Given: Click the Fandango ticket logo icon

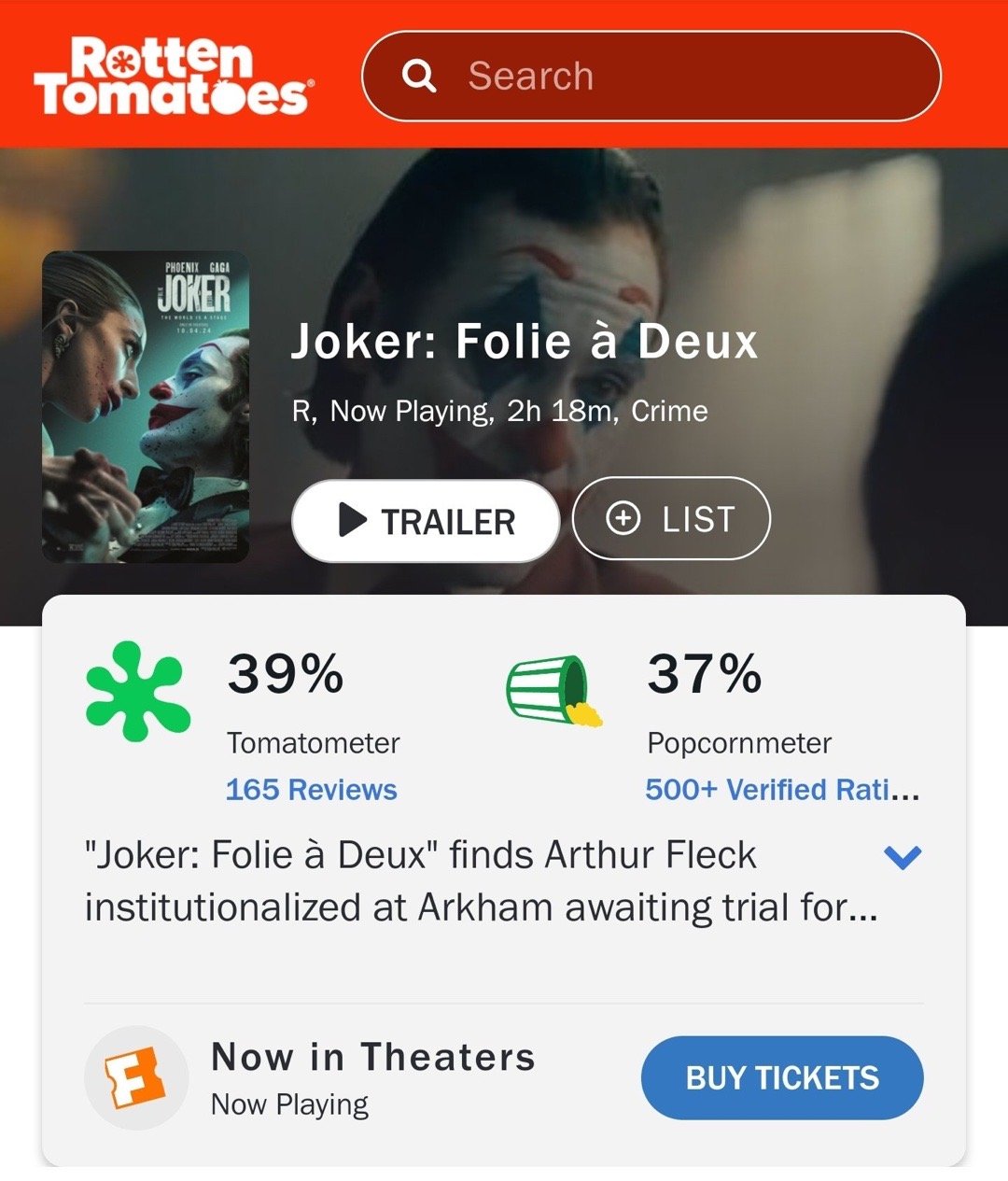Looking at the screenshot, I should [x=136, y=1078].
